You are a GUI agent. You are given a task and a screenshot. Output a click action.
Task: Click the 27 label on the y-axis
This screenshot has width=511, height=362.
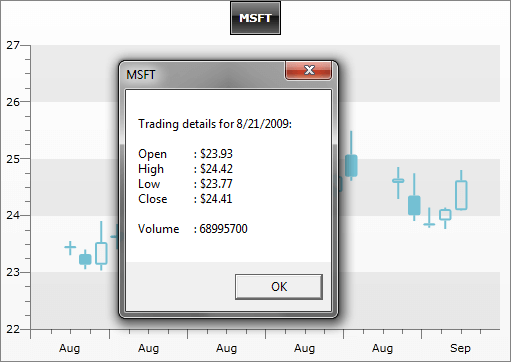click(x=13, y=45)
